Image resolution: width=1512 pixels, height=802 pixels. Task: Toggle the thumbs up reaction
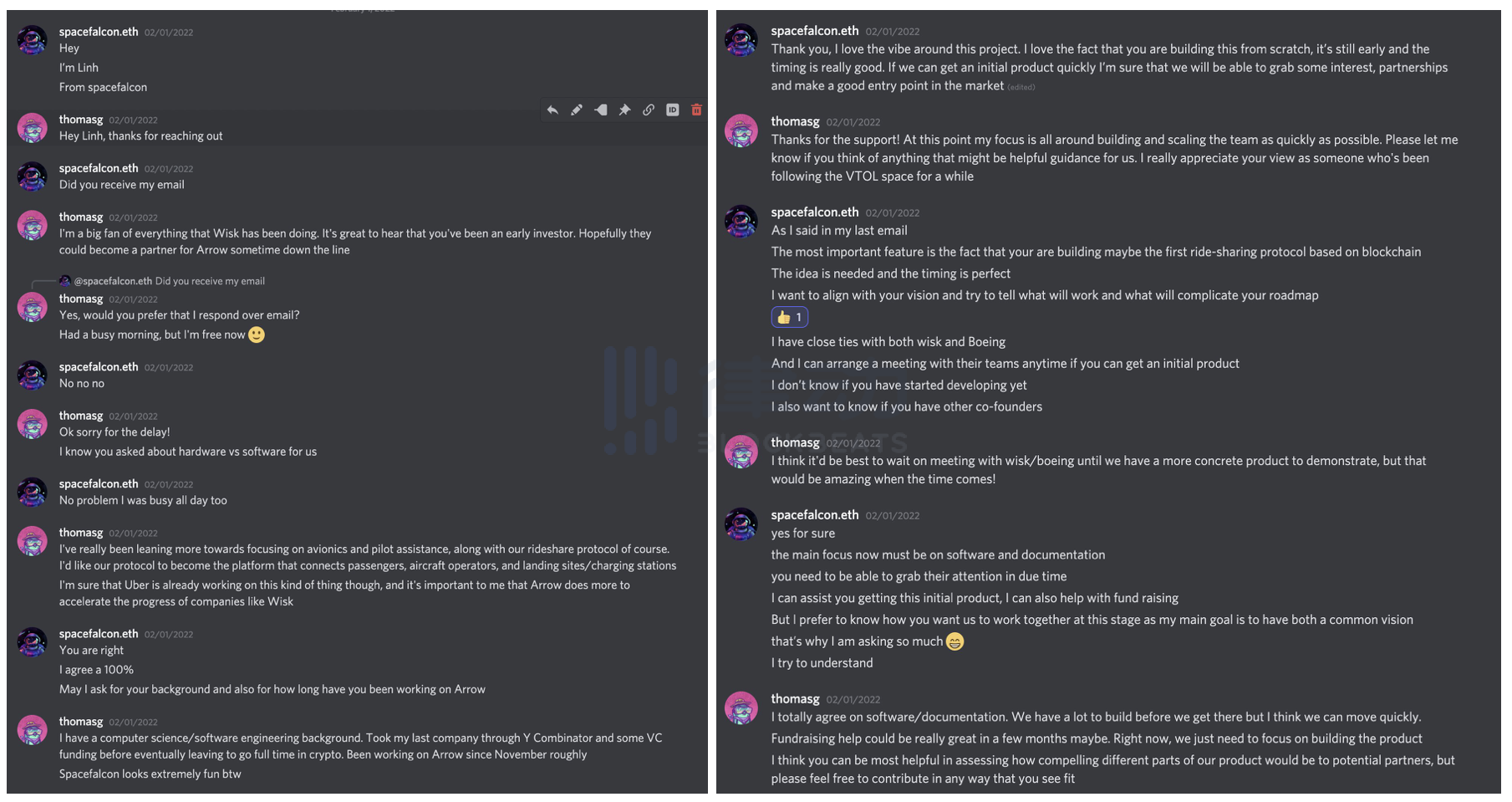789,317
